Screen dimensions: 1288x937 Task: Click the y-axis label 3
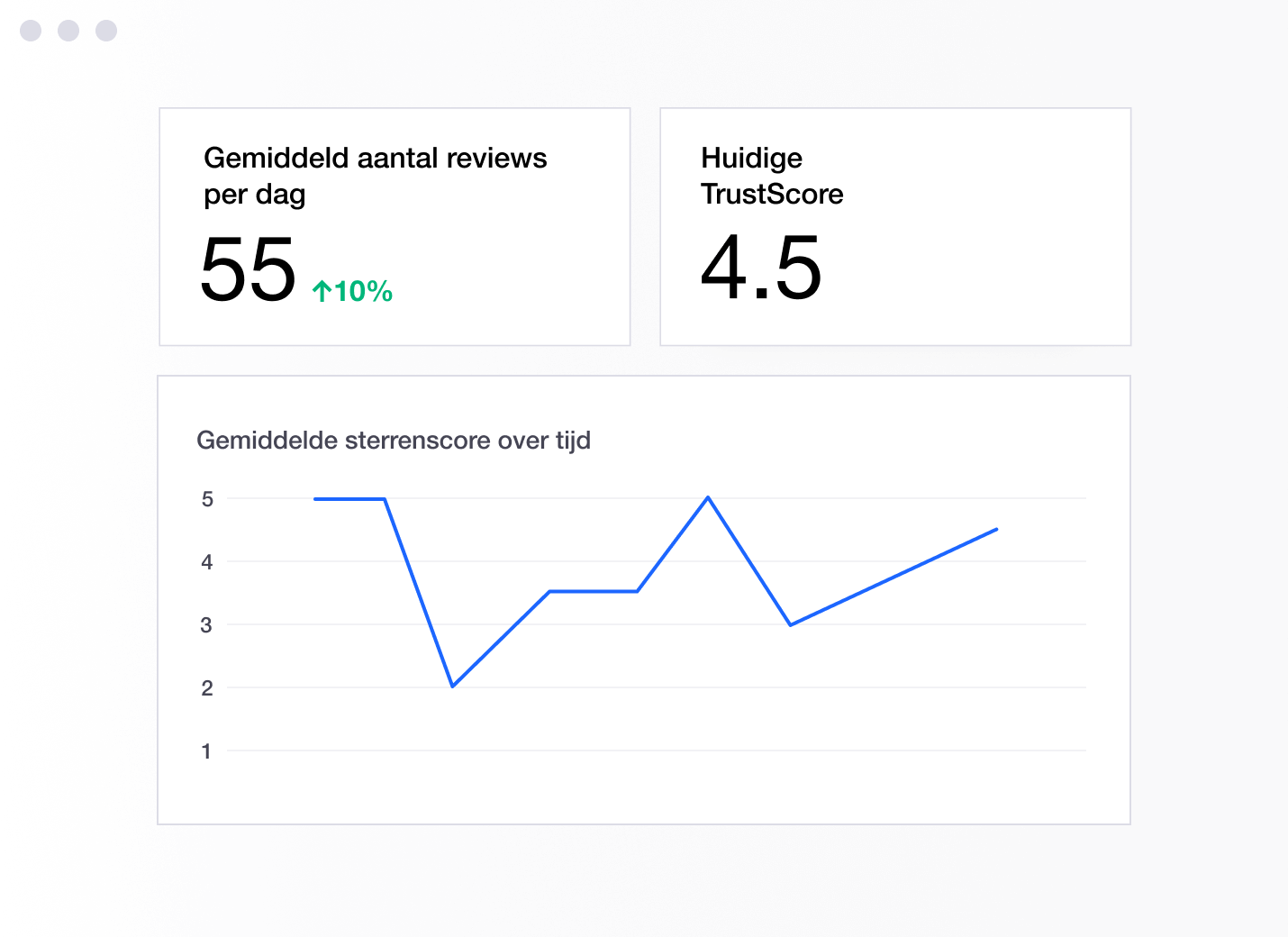pyautogui.click(x=207, y=625)
